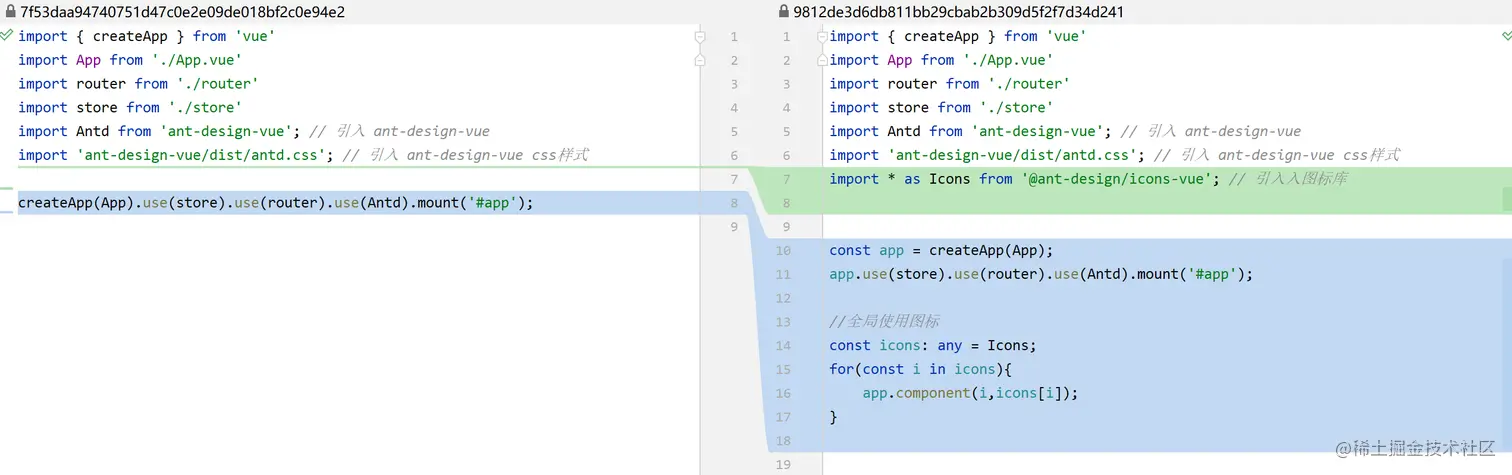The height and width of the screenshot is (475, 1512).
Task: Click the green checkmark in the 7f53daa pane
Action: tap(7, 35)
